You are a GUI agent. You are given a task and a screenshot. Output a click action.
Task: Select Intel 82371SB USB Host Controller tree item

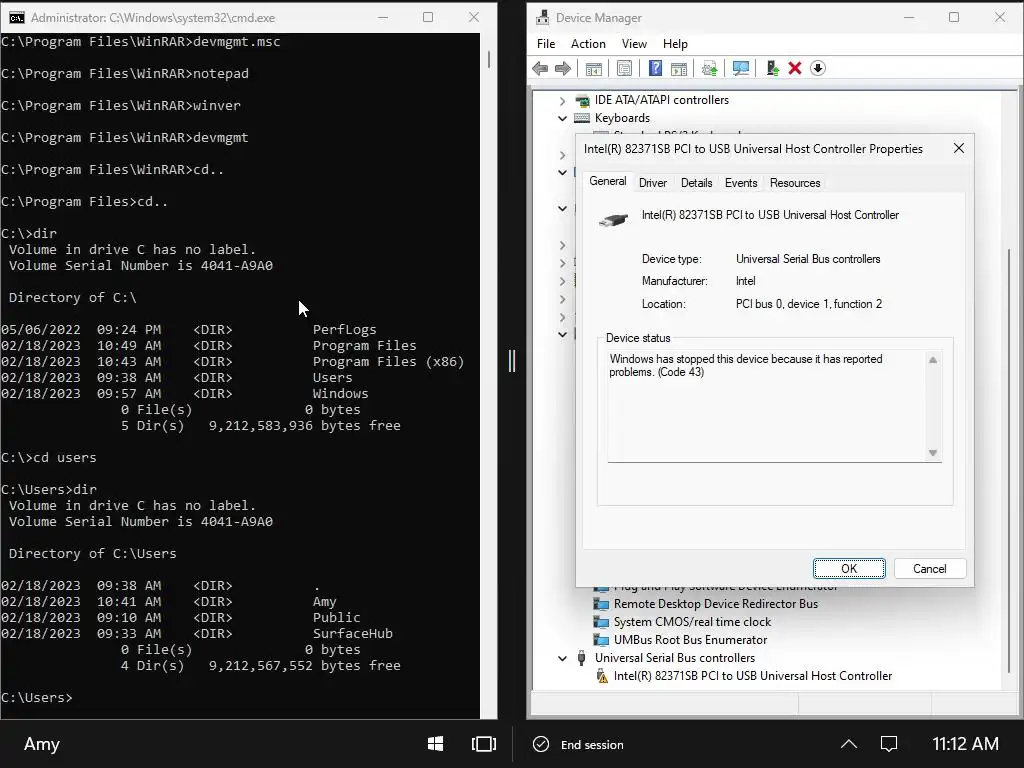(x=753, y=676)
